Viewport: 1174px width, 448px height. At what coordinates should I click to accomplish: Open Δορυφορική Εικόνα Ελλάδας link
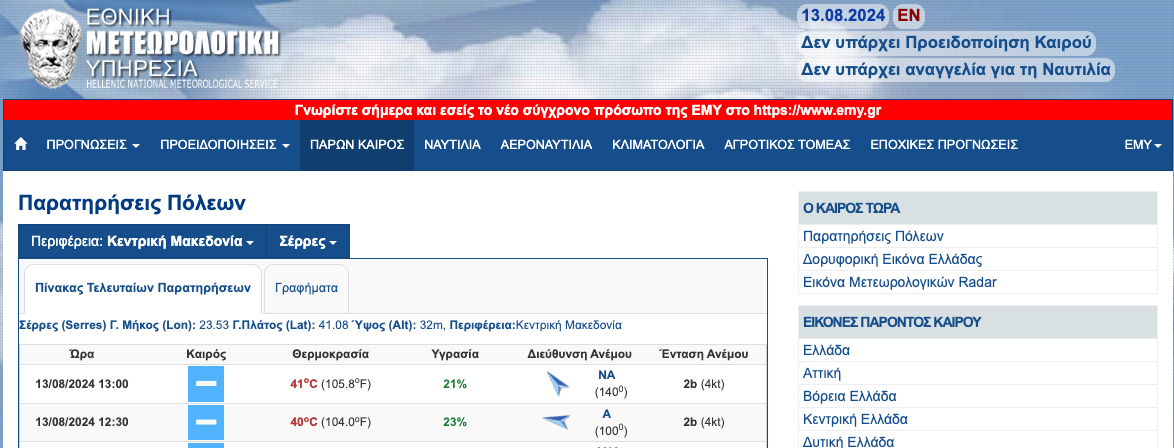click(892, 259)
